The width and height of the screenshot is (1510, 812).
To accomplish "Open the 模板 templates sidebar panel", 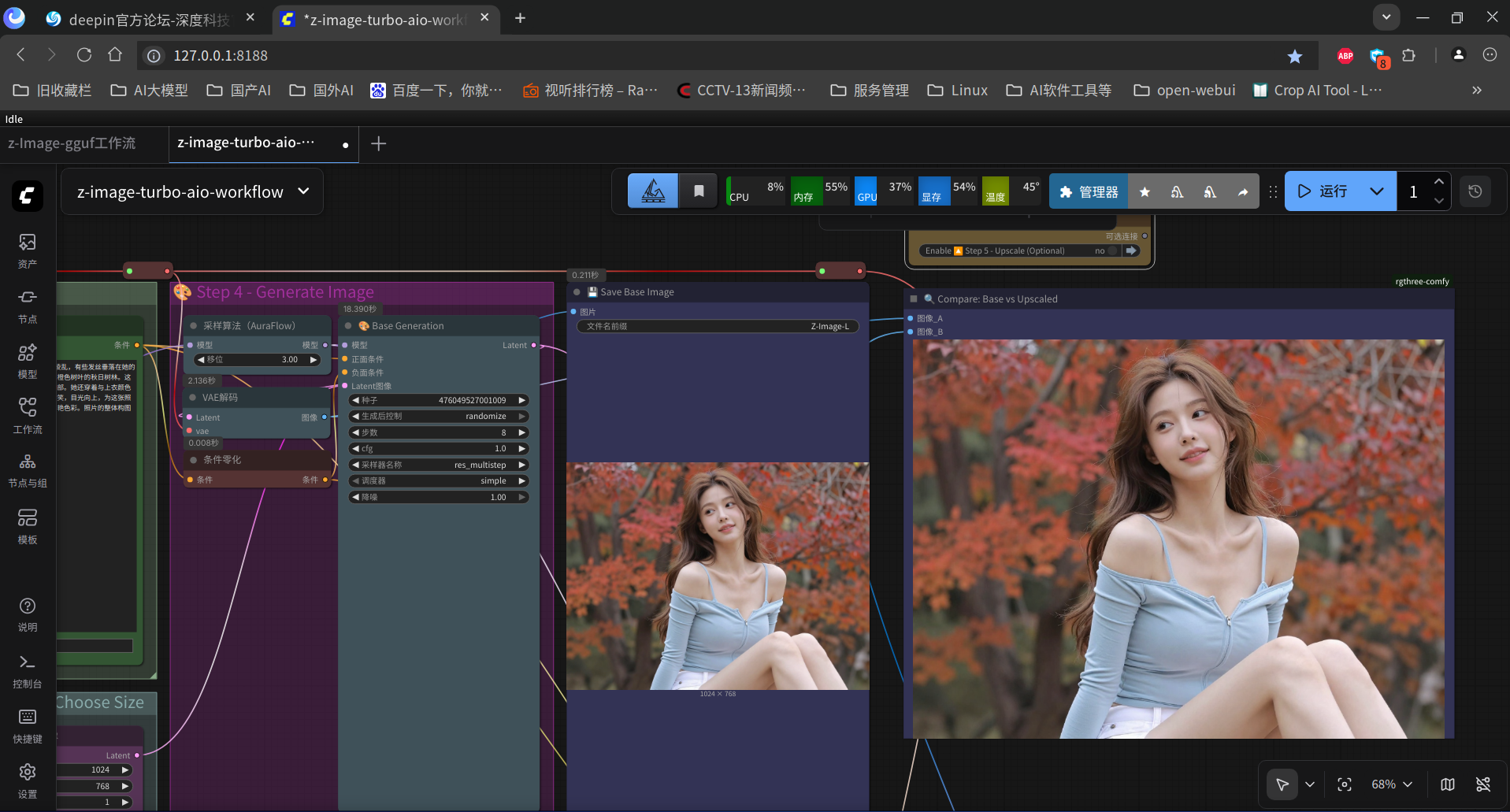I will tap(28, 526).
